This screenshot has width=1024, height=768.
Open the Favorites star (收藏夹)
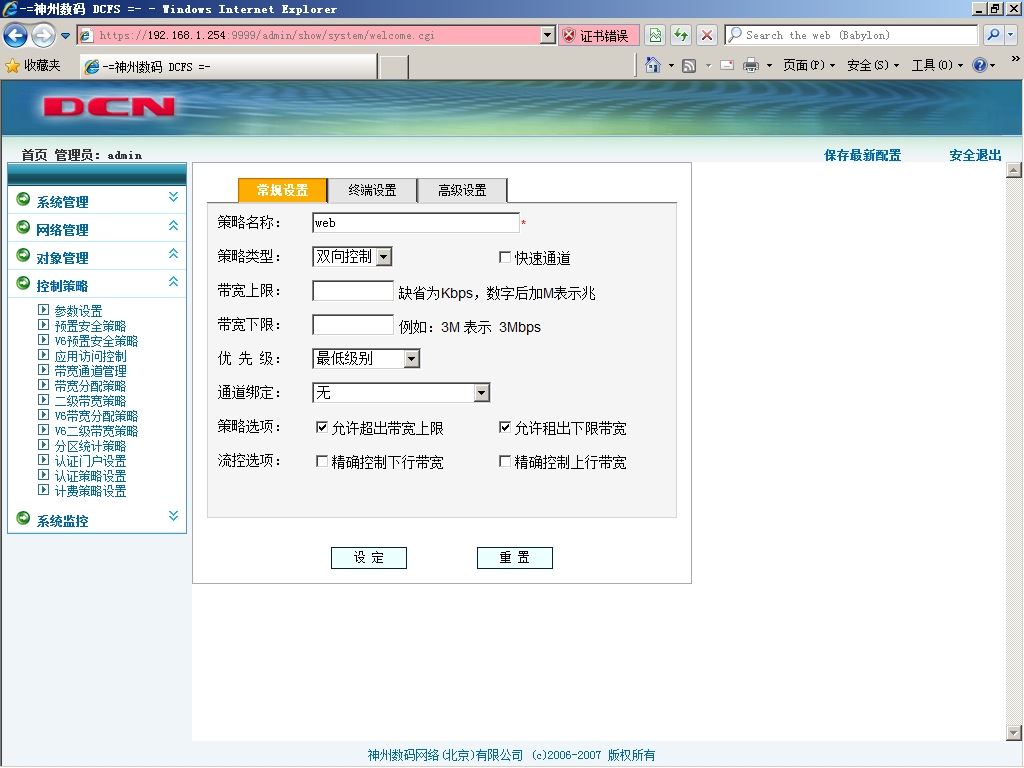pyautogui.click(x=33, y=65)
